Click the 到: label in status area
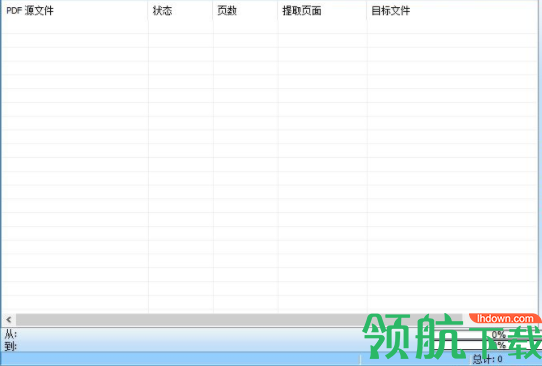The height and width of the screenshot is (366, 542). pos(10,346)
